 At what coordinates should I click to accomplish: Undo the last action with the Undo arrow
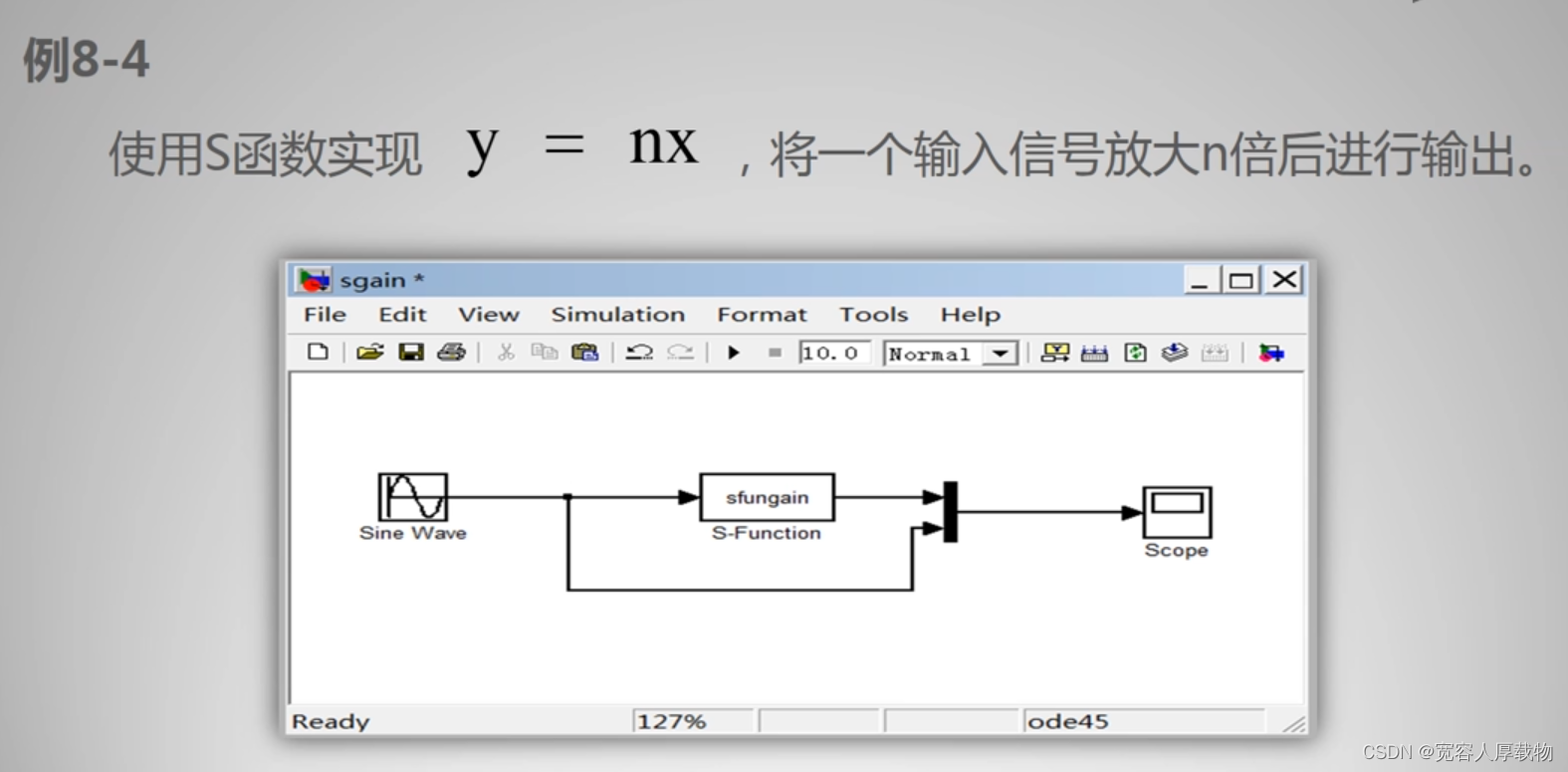[639, 352]
